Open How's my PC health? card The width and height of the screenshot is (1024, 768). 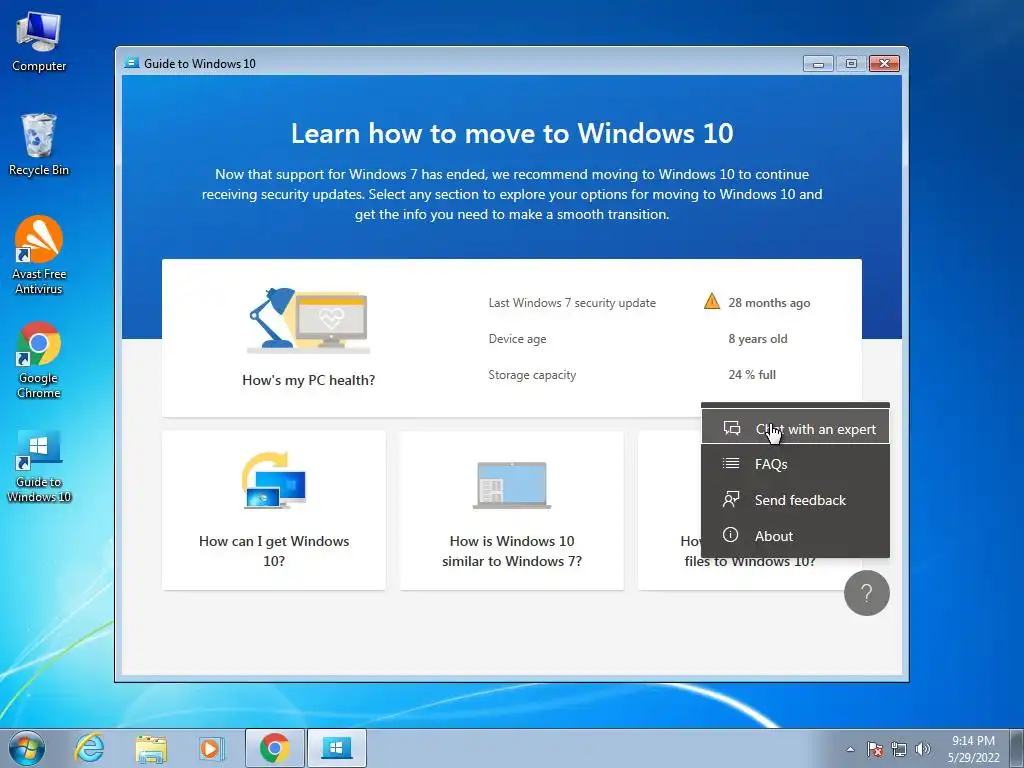[511, 338]
